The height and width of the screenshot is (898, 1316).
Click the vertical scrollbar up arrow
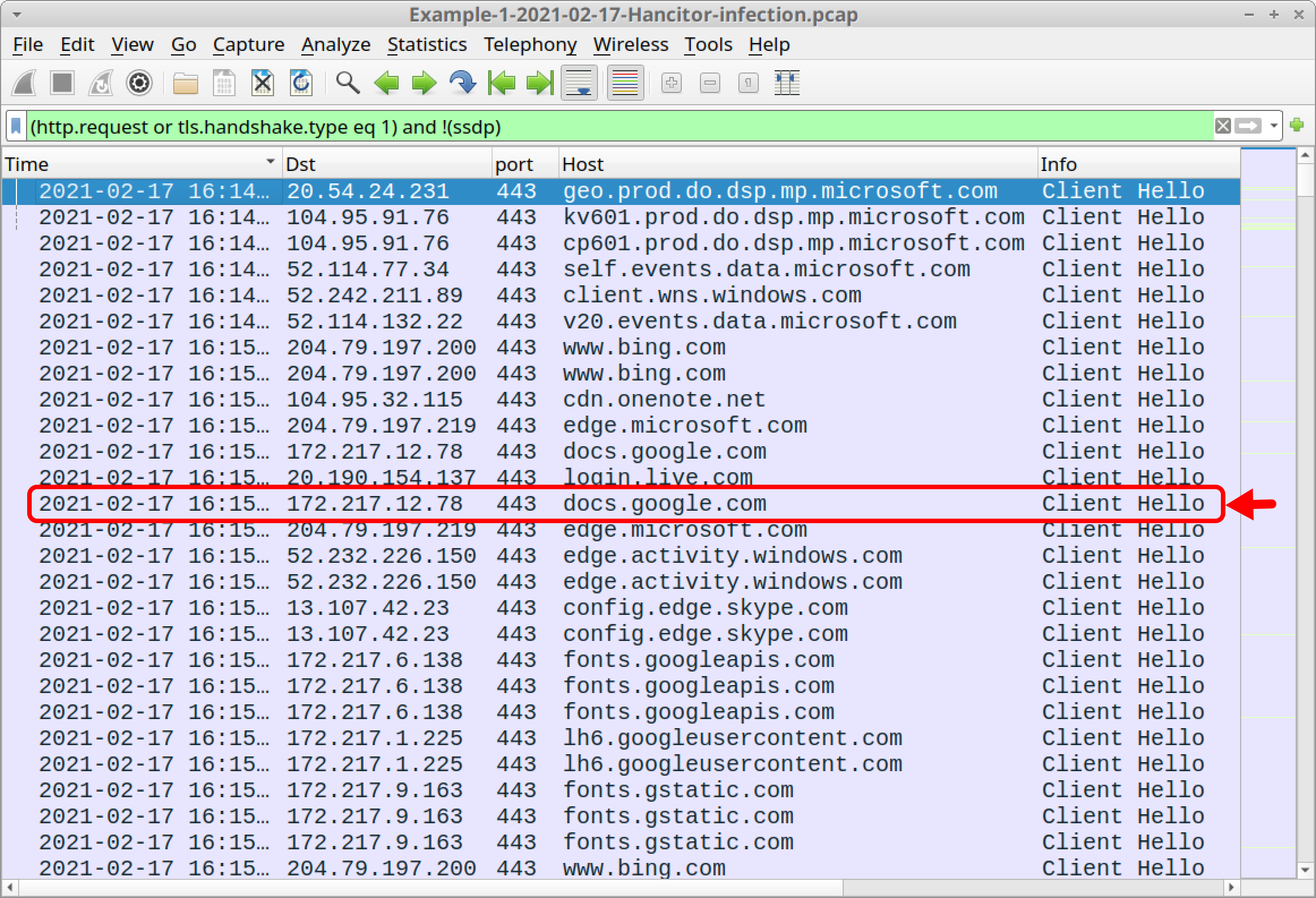(x=1305, y=155)
